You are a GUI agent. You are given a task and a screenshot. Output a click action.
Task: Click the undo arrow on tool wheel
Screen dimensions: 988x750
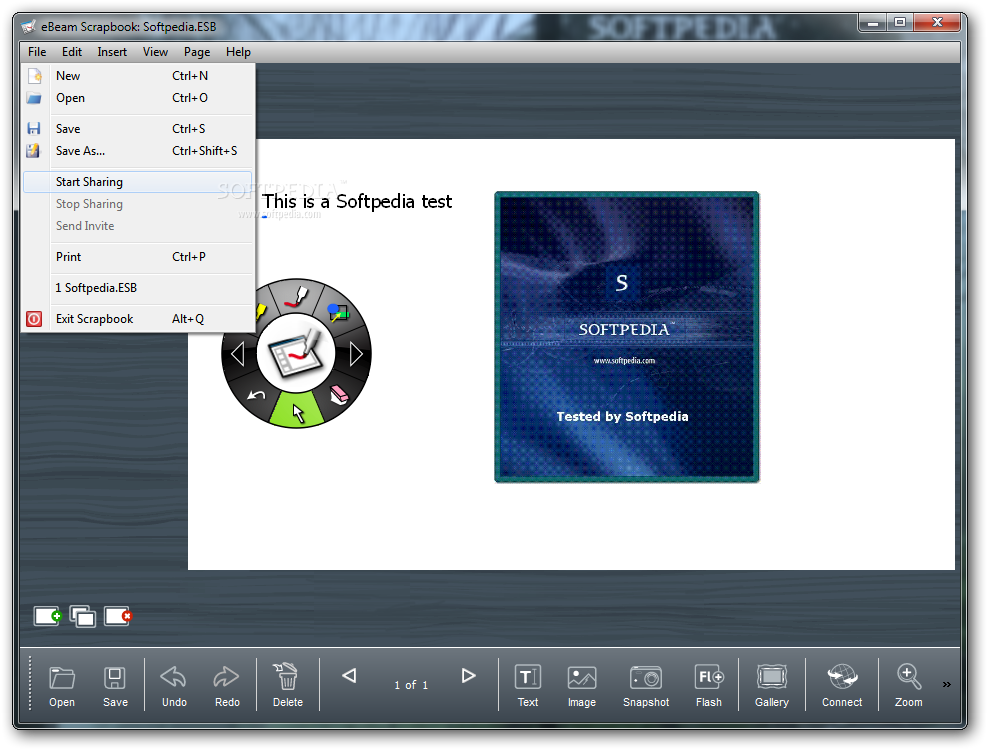click(x=256, y=395)
